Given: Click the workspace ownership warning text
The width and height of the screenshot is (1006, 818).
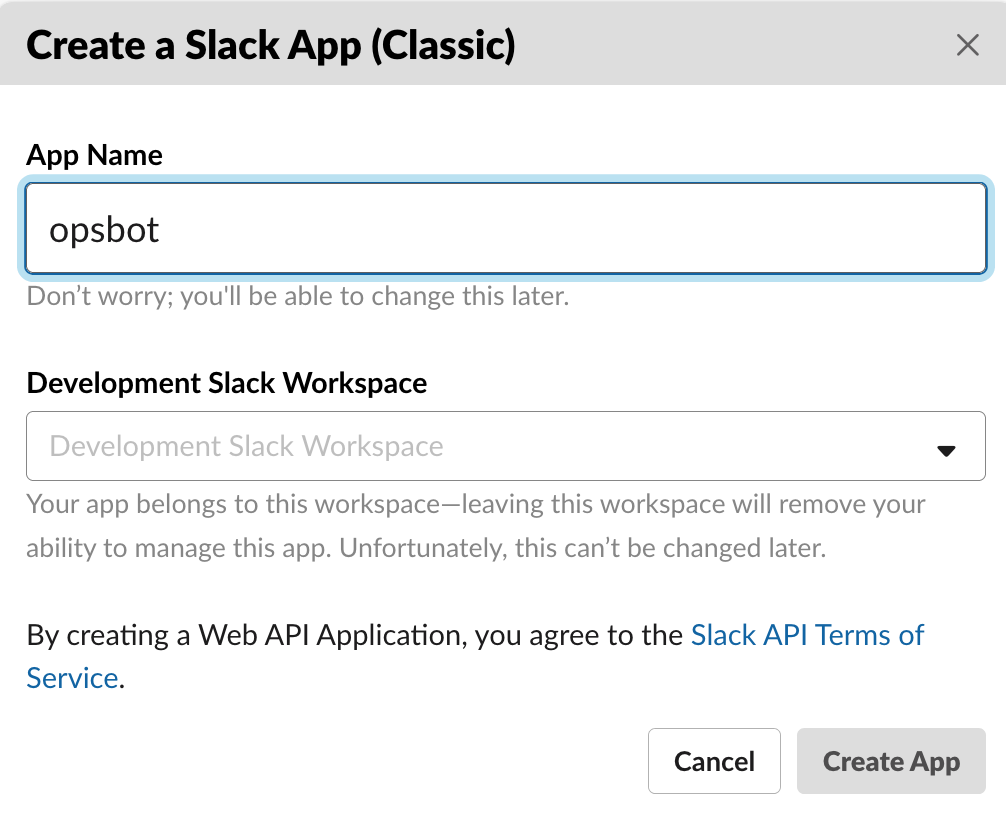Looking at the screenshot, I should click(x=475, y=504).
